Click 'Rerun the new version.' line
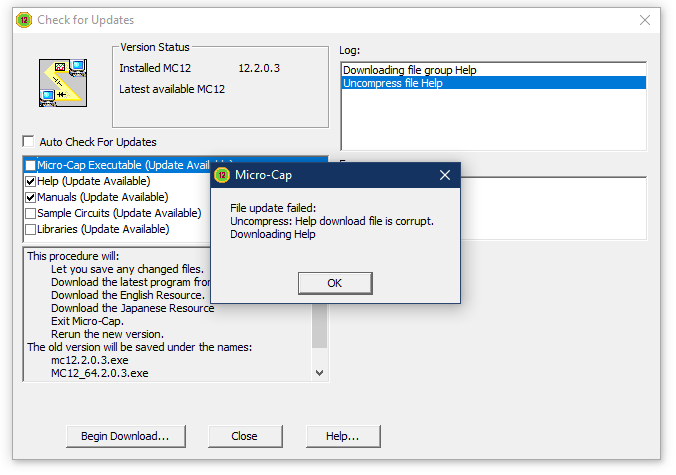The width and height of the screenshot is (676, 475). click(x=107, y=334)
